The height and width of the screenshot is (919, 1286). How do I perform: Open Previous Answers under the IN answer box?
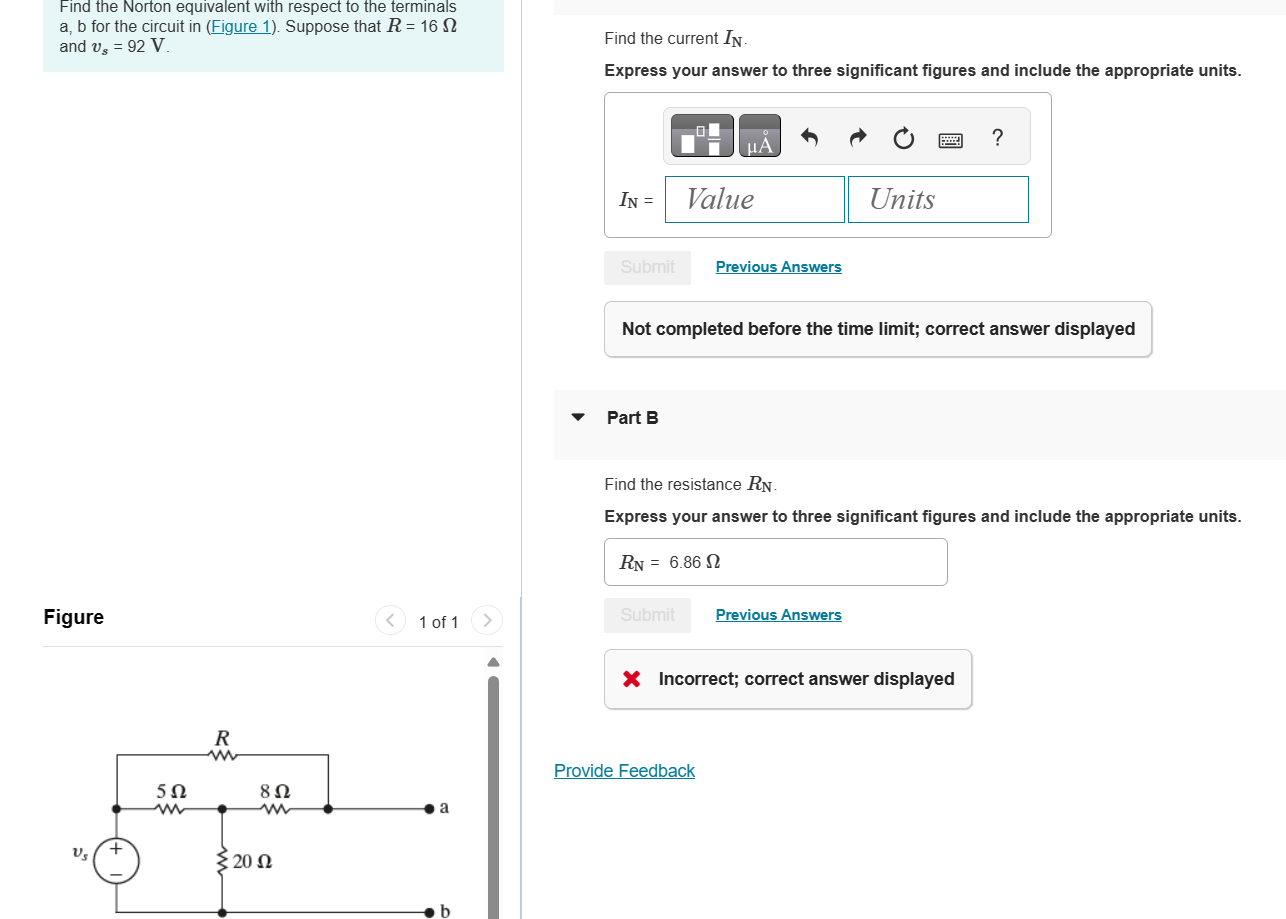click(x=778, y=266)
